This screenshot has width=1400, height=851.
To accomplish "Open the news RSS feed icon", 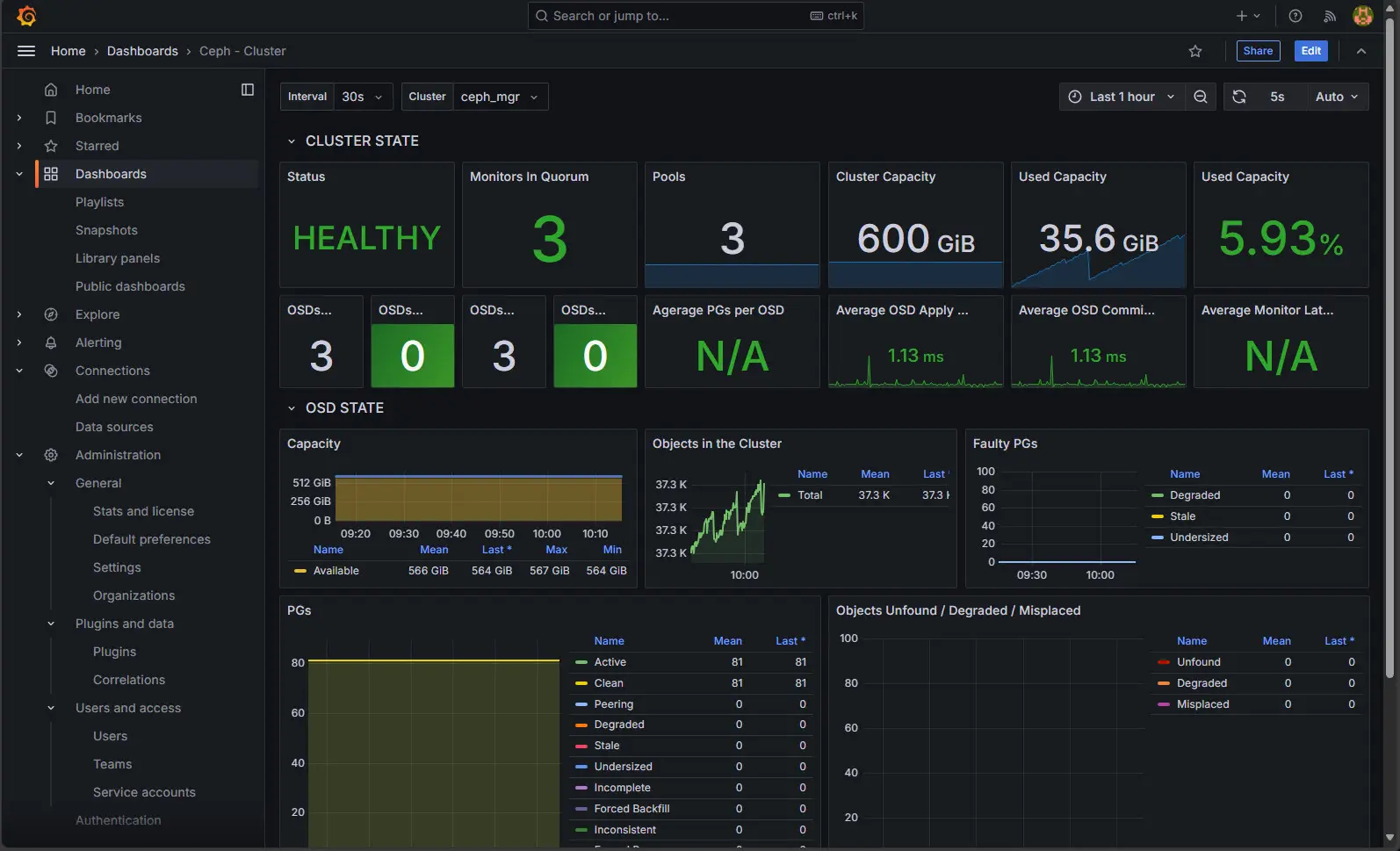I will [x=1330, y=16].
